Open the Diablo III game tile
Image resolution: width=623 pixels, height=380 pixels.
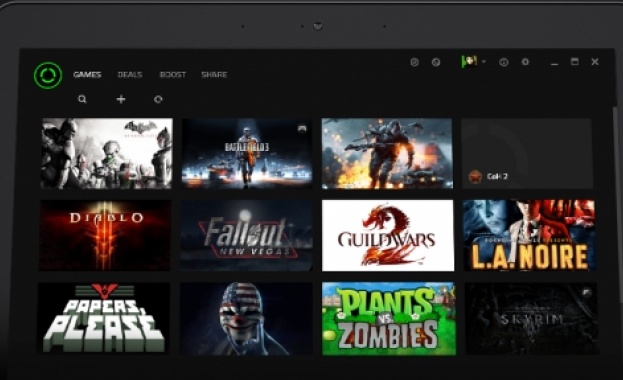pyautogui.click(x=105, y=235)
